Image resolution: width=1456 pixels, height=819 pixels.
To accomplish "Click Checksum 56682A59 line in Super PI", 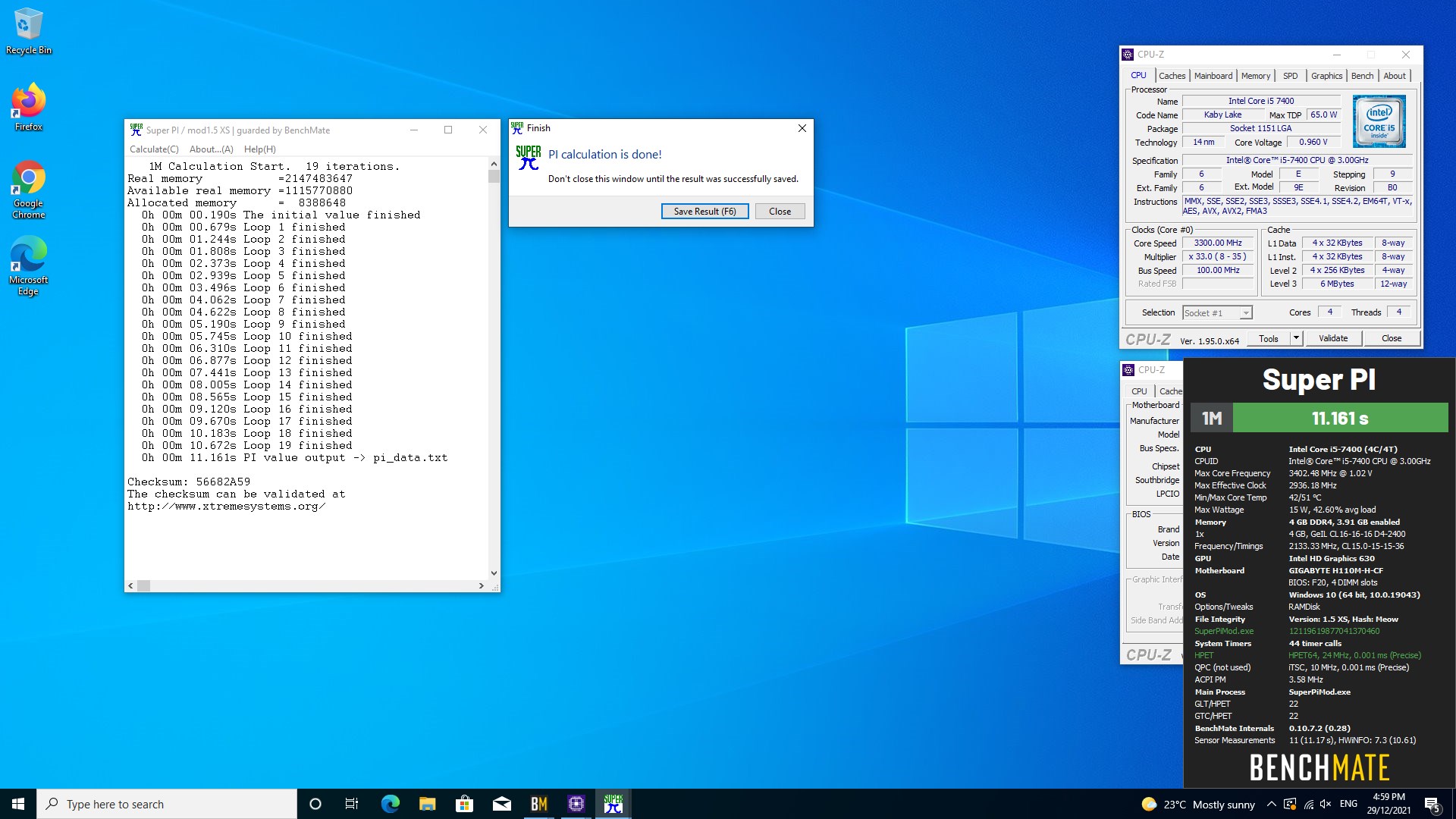I will 189,482.
